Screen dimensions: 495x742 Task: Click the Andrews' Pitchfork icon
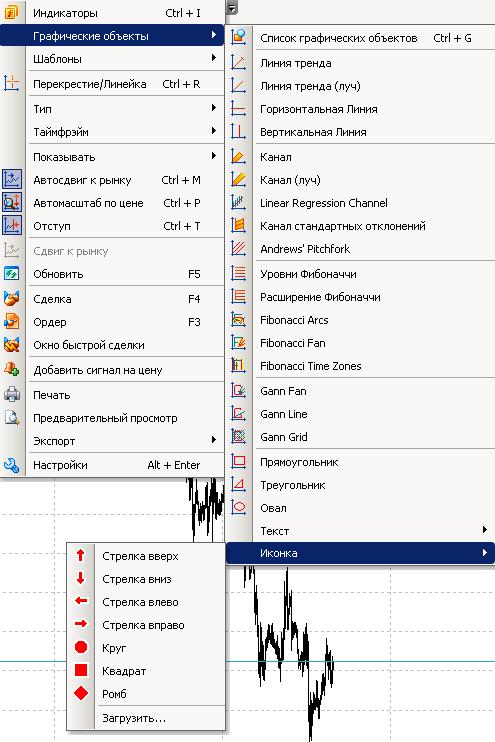[x=239, y=248]
